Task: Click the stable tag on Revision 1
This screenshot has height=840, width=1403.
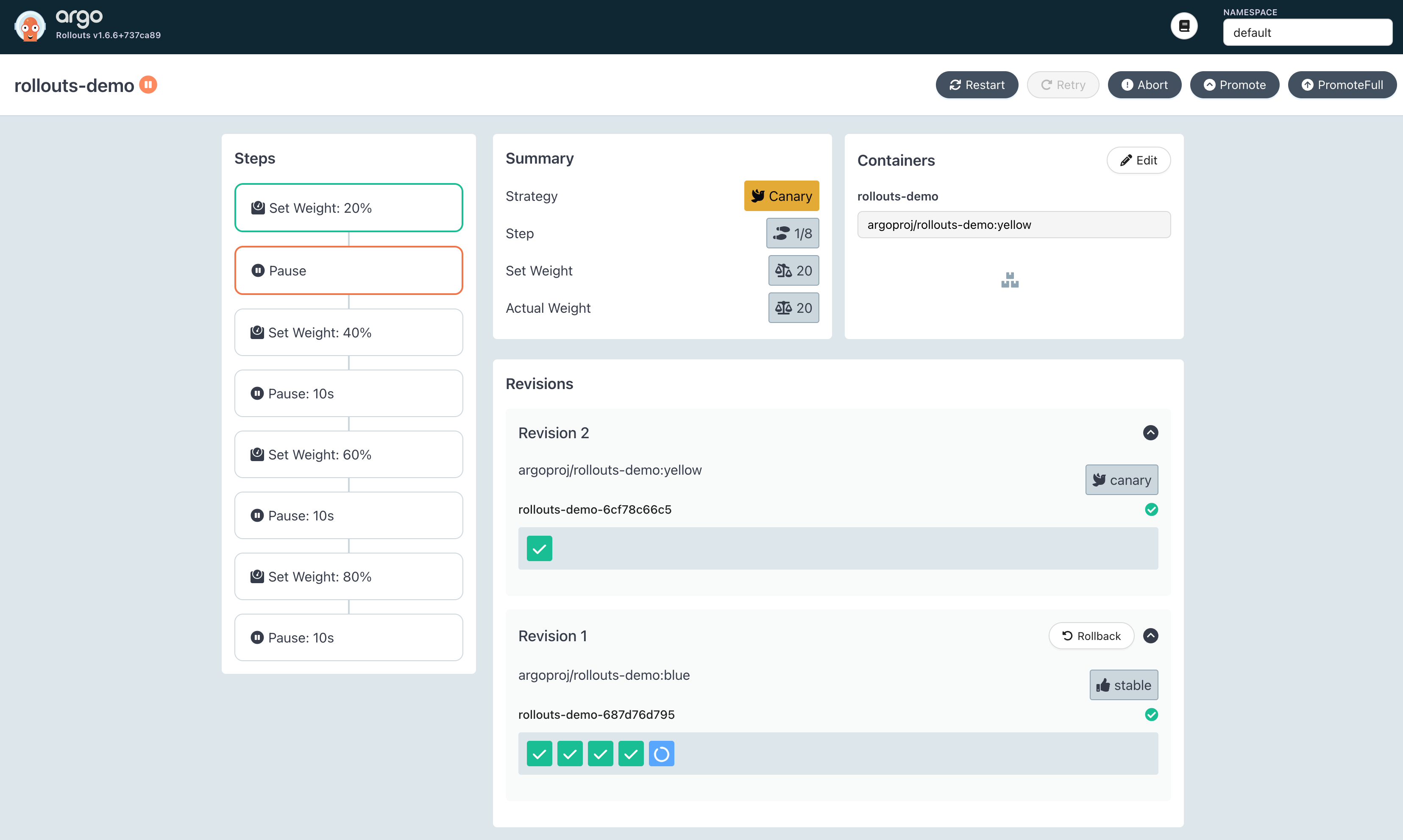Action: coord(1124,685)
